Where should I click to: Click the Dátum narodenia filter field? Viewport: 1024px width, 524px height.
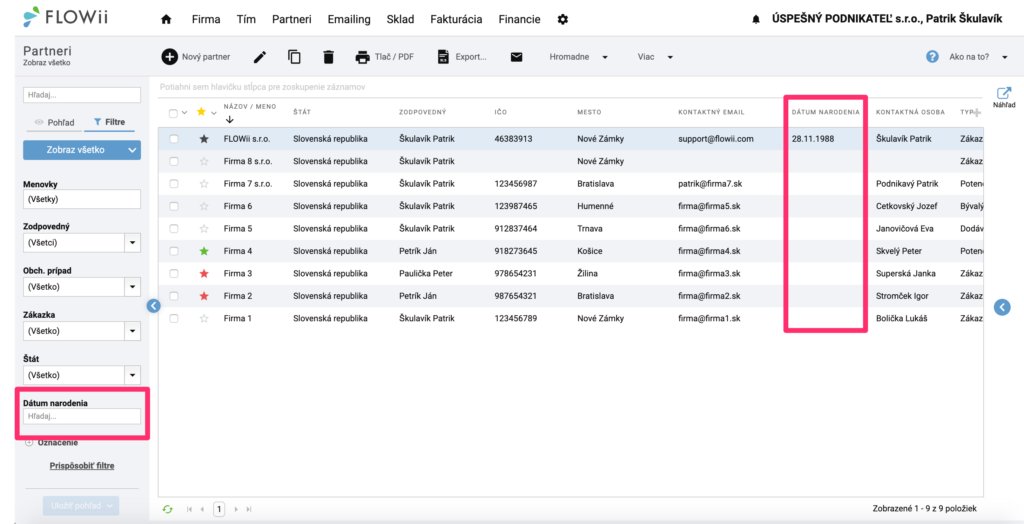(82, 416)
